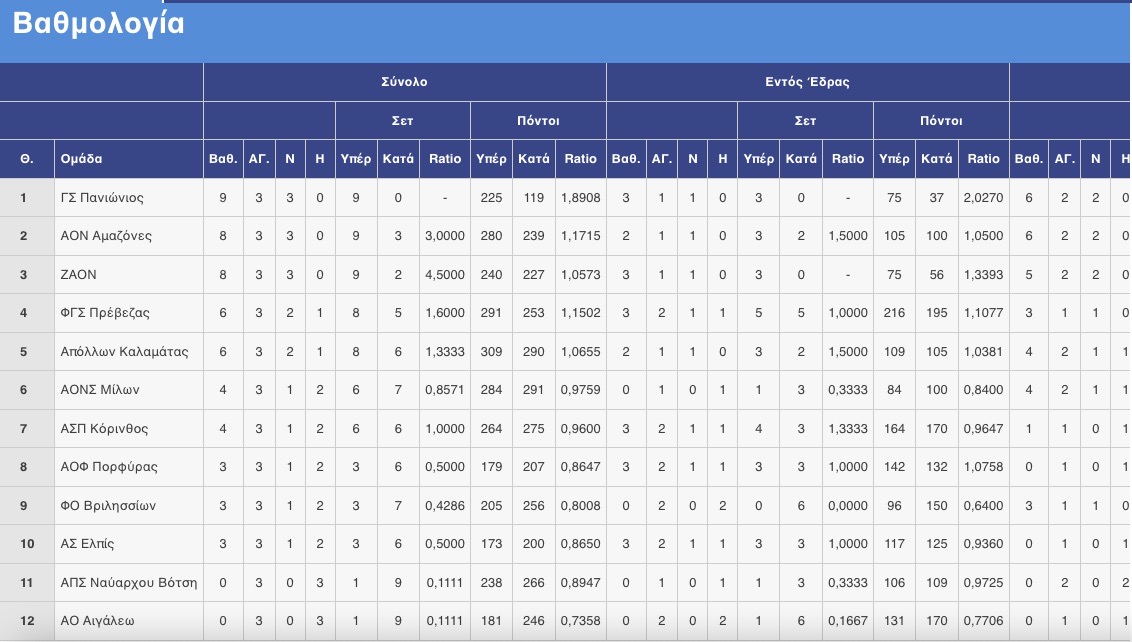This screenshot has width=1132, height=642.
Task: Select team ΑΠΣ Ναύαρχου Βότση
Action: tap(129, 583)
